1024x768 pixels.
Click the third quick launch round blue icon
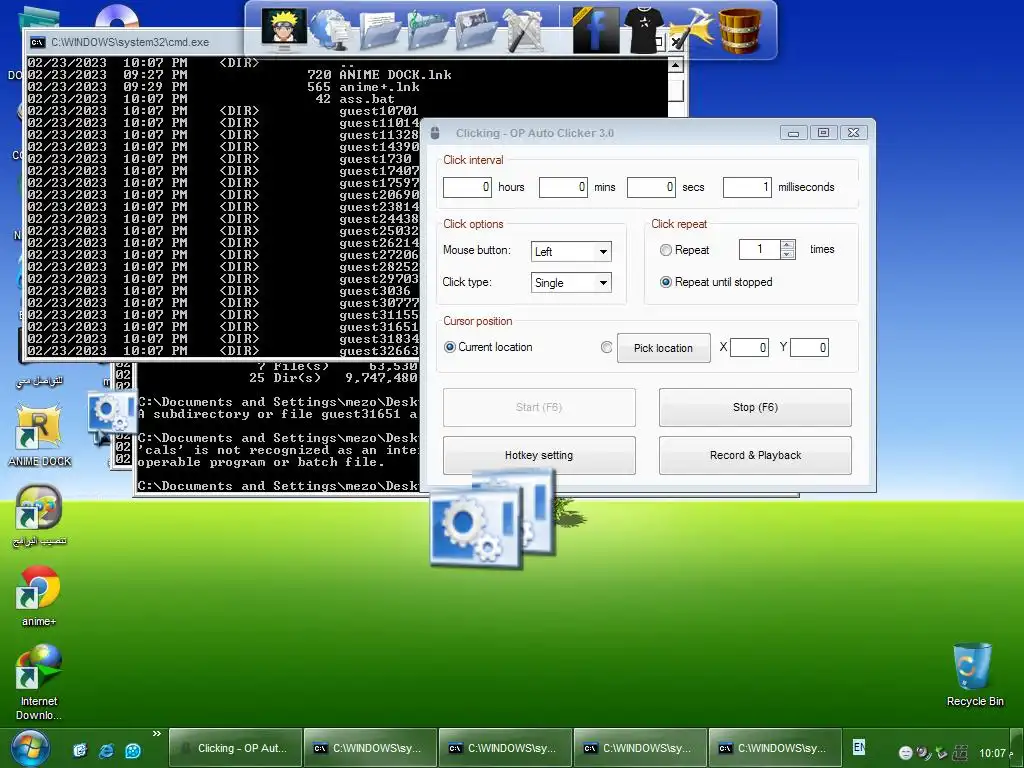coord(133,750)
